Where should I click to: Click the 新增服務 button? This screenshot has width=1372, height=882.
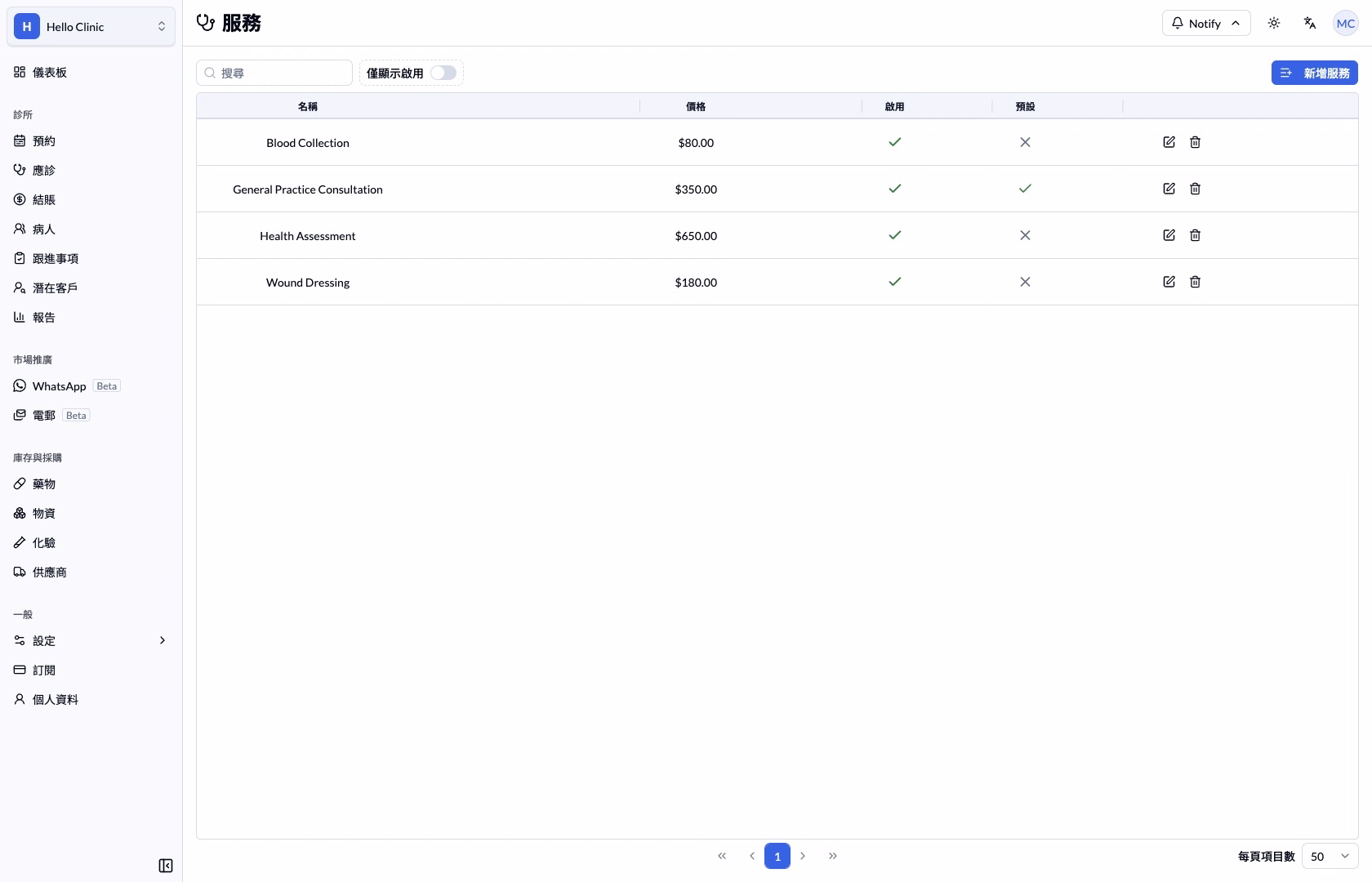click(x=1315, y=73)
